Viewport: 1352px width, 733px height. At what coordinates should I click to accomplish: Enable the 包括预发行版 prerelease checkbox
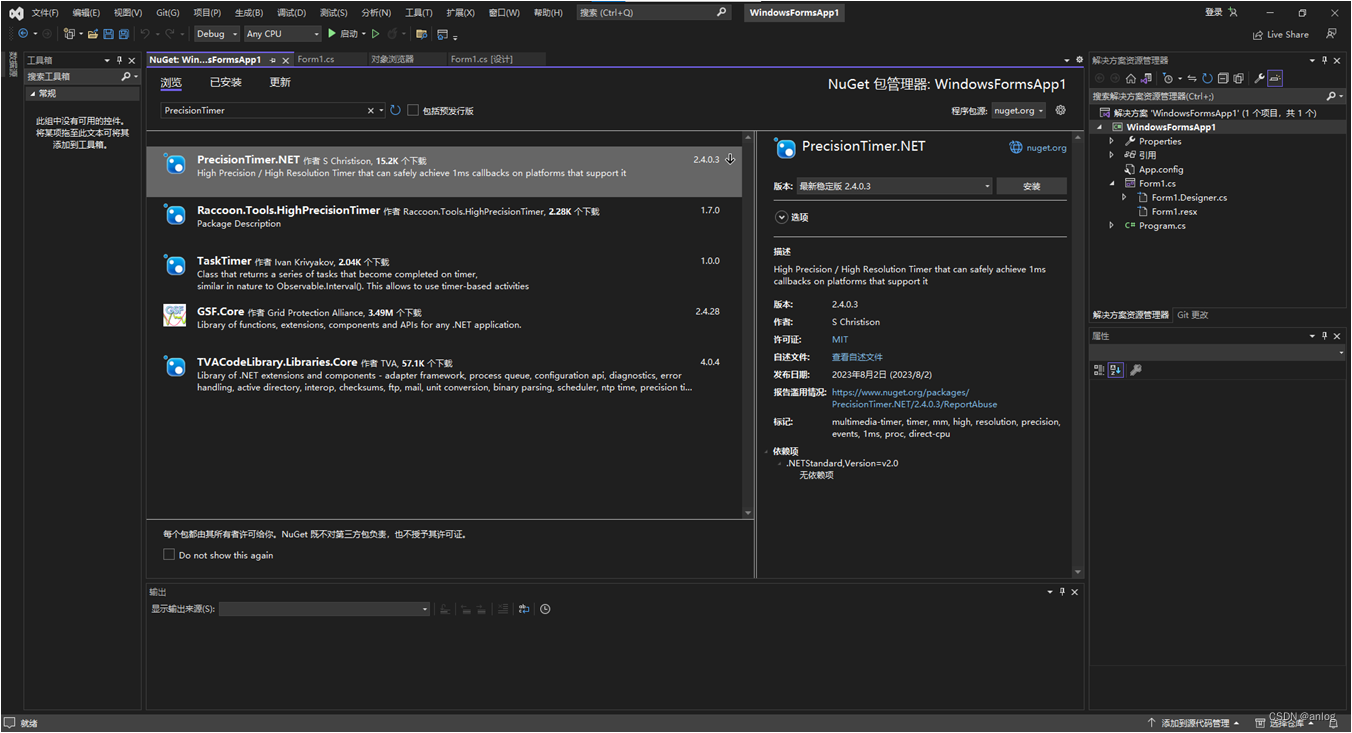pyautogui.click(x=413, y=111)
